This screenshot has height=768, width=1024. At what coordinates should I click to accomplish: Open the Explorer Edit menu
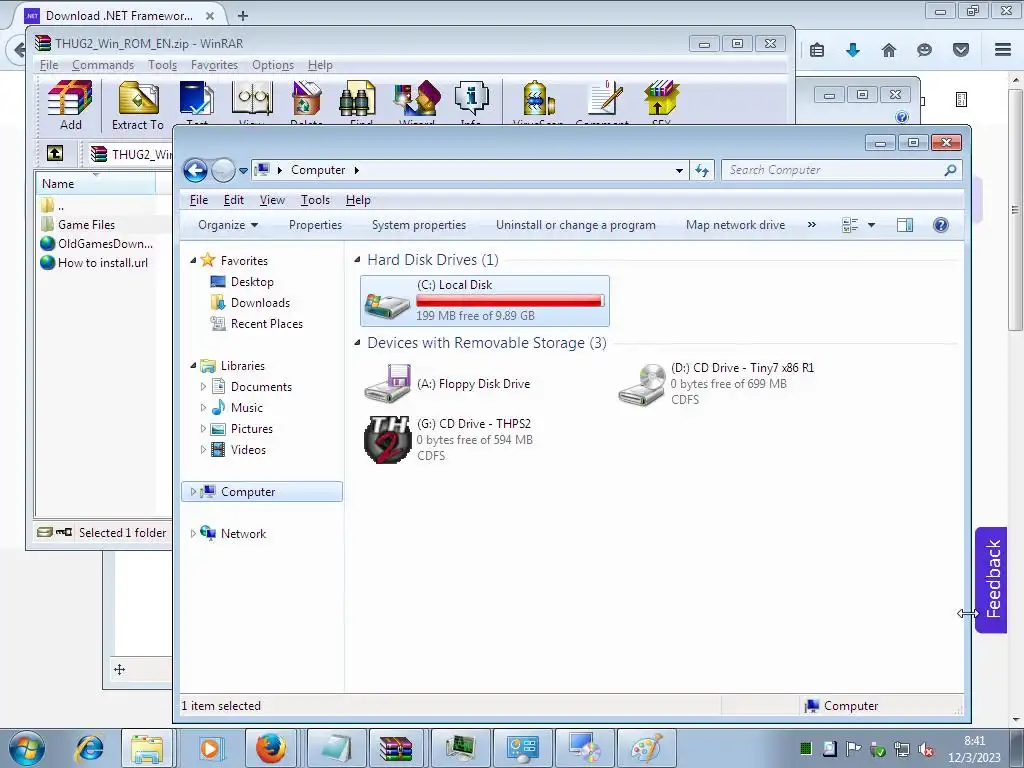[x=233, y=200]
